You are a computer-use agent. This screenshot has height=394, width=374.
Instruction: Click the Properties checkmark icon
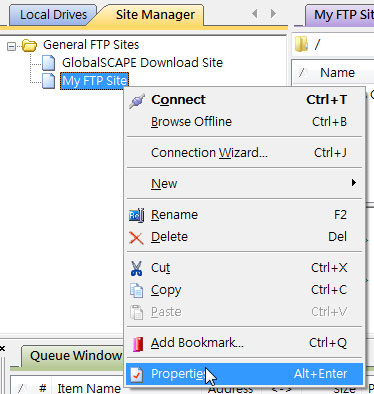click(136, 374)
